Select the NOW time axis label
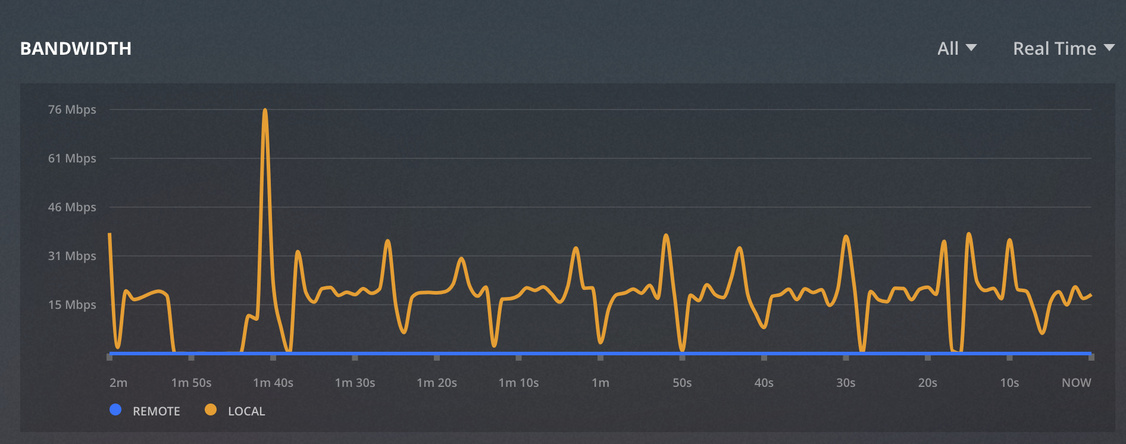 (x=1076, y=383)
